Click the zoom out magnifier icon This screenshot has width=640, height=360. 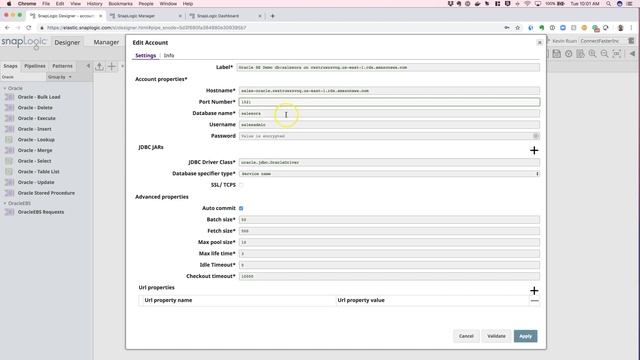(604, 54)
